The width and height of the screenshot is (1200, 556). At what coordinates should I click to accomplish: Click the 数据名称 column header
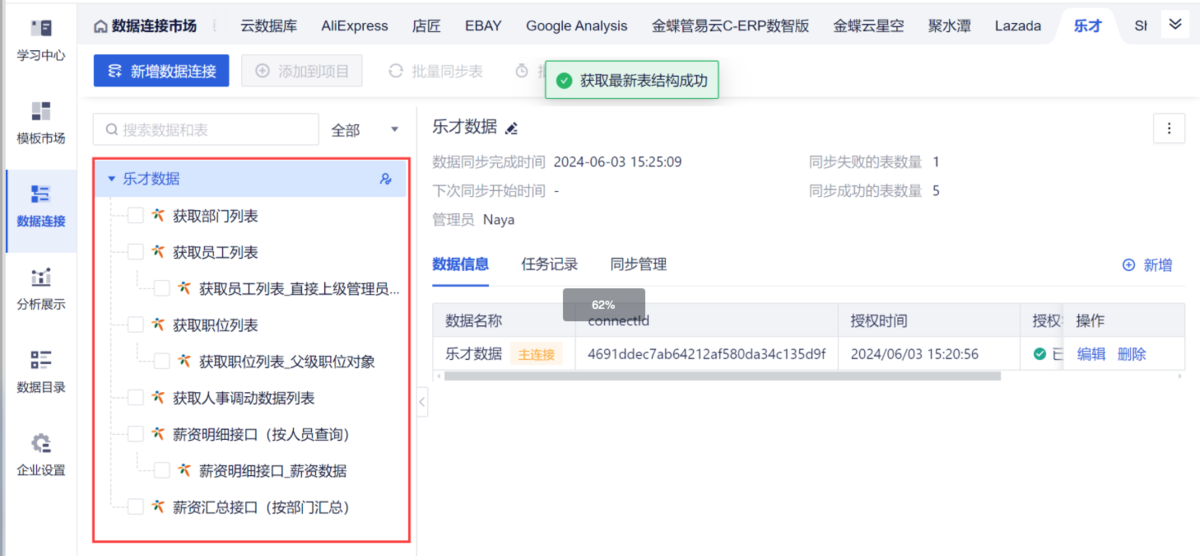[474, 321]
